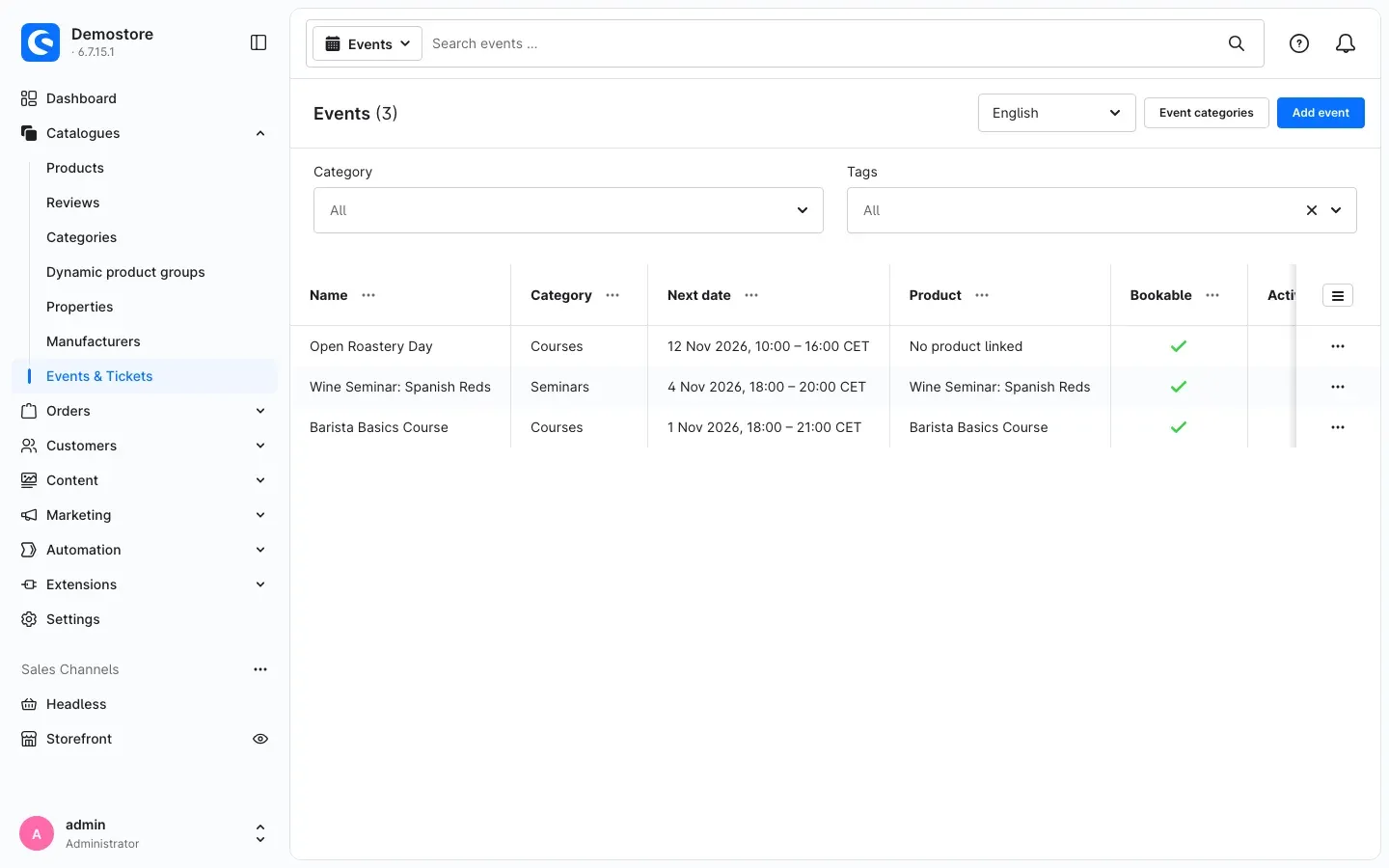
Task: Expand the Customers menu chevron
Action: coord(260,446)
